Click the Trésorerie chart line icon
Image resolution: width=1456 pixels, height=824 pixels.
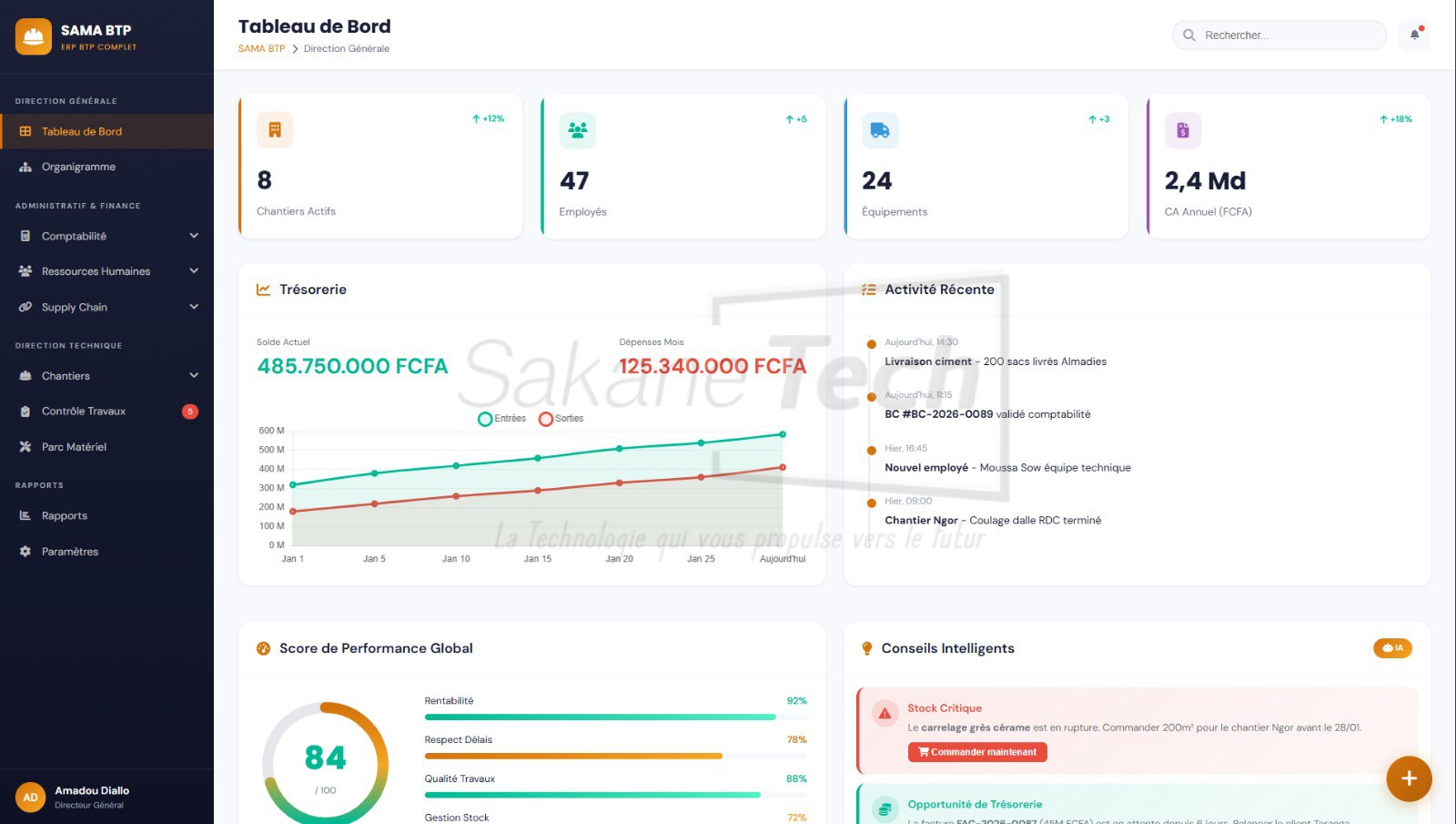(x=264, y=290)
